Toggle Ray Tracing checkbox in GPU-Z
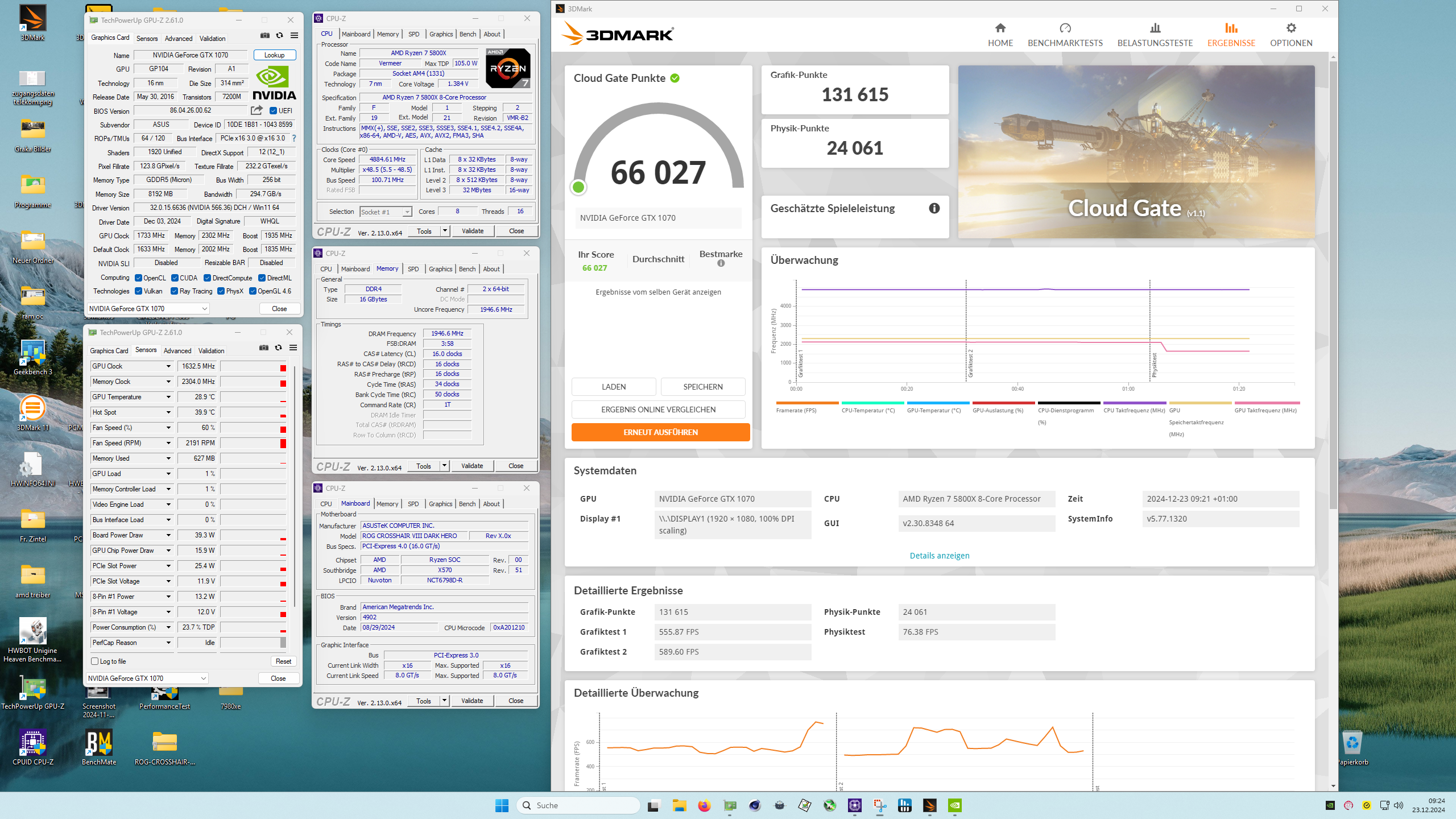This screenshot has width=1456, height=819. [x=175, y=291]
